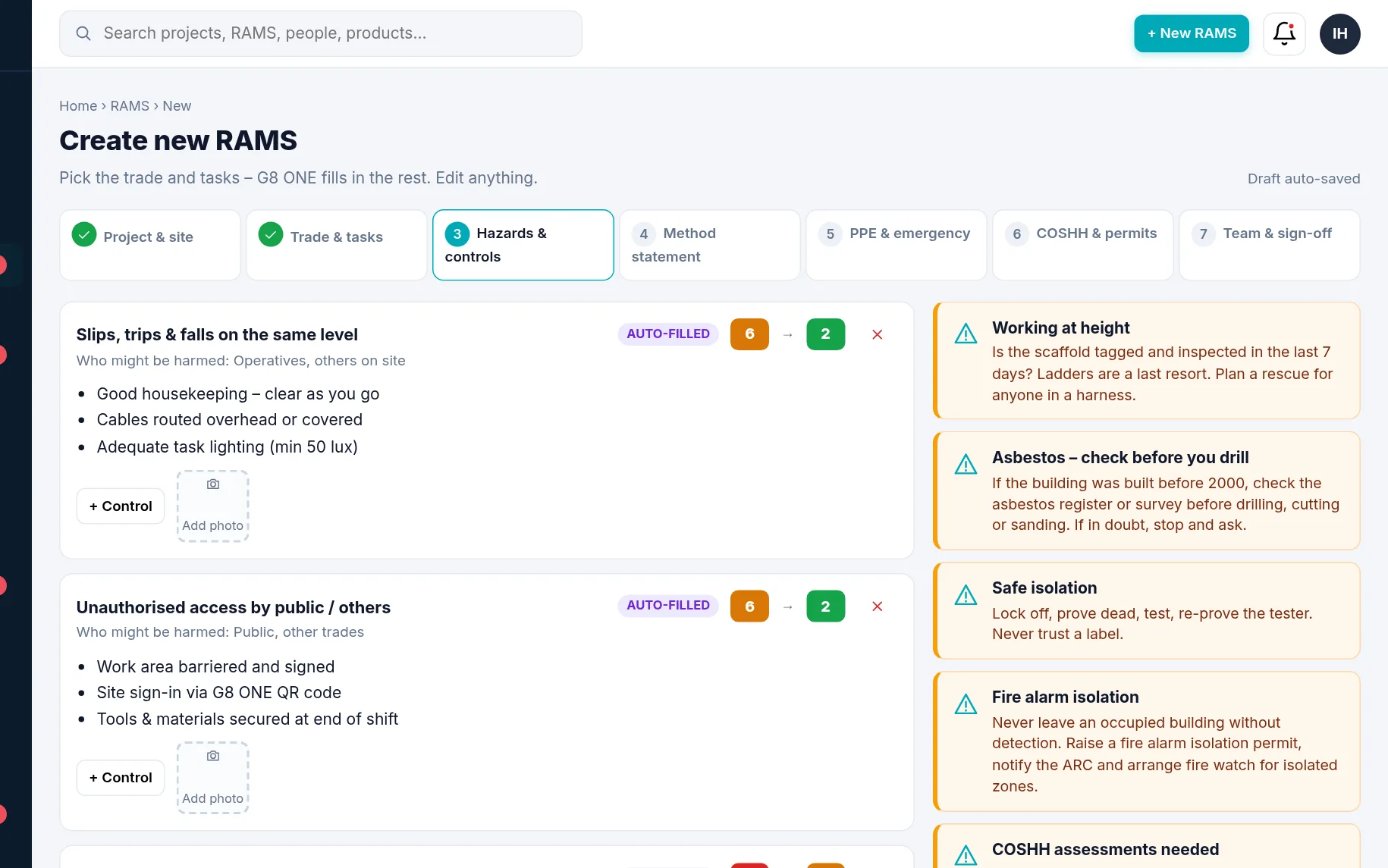Focus the search projects input field

321,33
